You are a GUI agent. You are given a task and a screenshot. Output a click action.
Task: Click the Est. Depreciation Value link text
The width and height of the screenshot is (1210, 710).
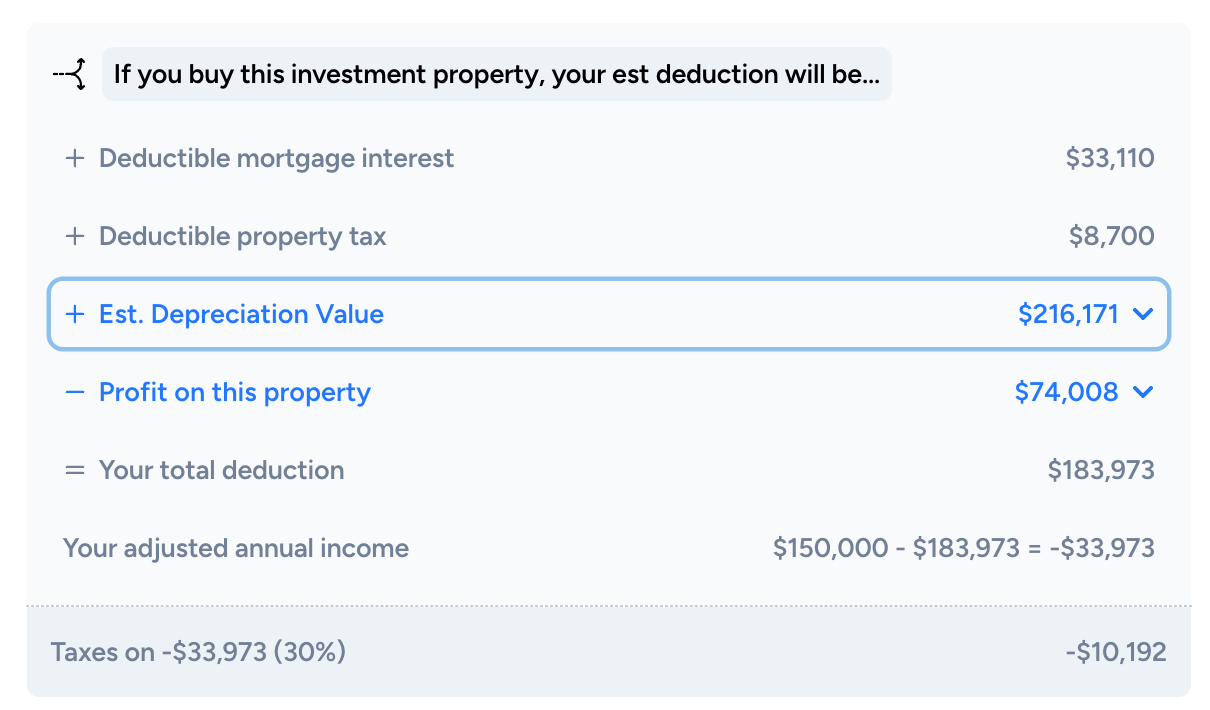[x=240, y=314]
